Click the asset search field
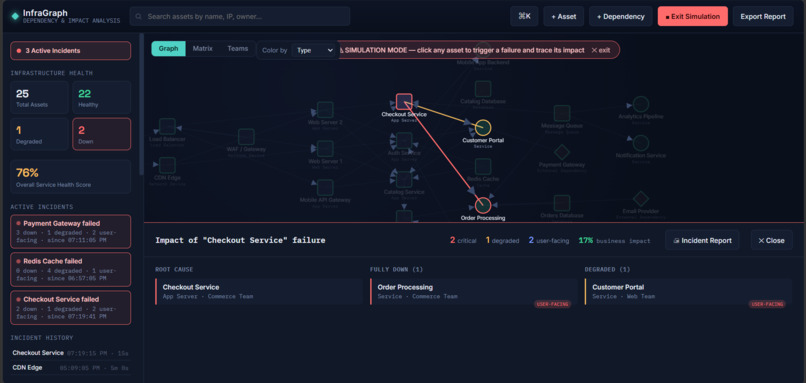The height and width of the screenshot is (383, 806). tap(240, 16)
